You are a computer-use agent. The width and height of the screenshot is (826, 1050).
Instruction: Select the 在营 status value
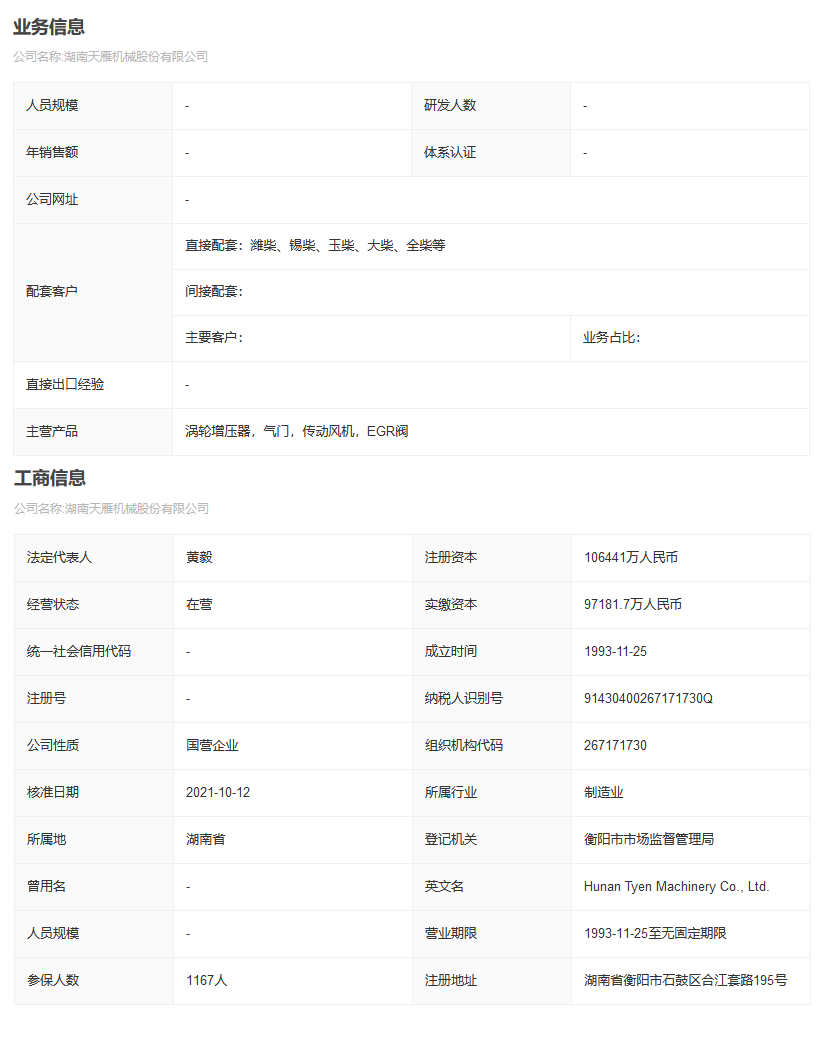pos(199,604)
